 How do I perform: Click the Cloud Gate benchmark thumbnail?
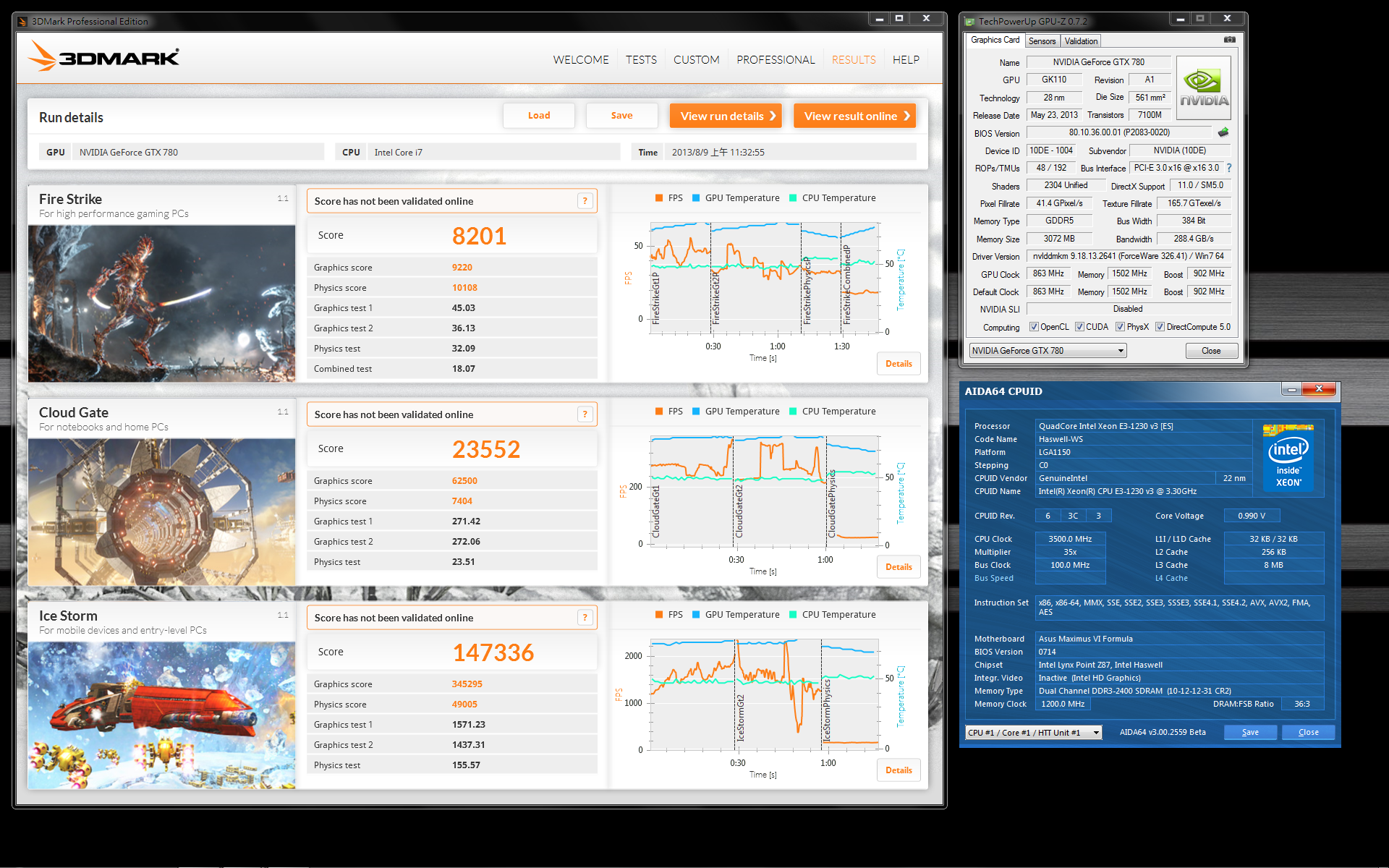tap(161, 512)
